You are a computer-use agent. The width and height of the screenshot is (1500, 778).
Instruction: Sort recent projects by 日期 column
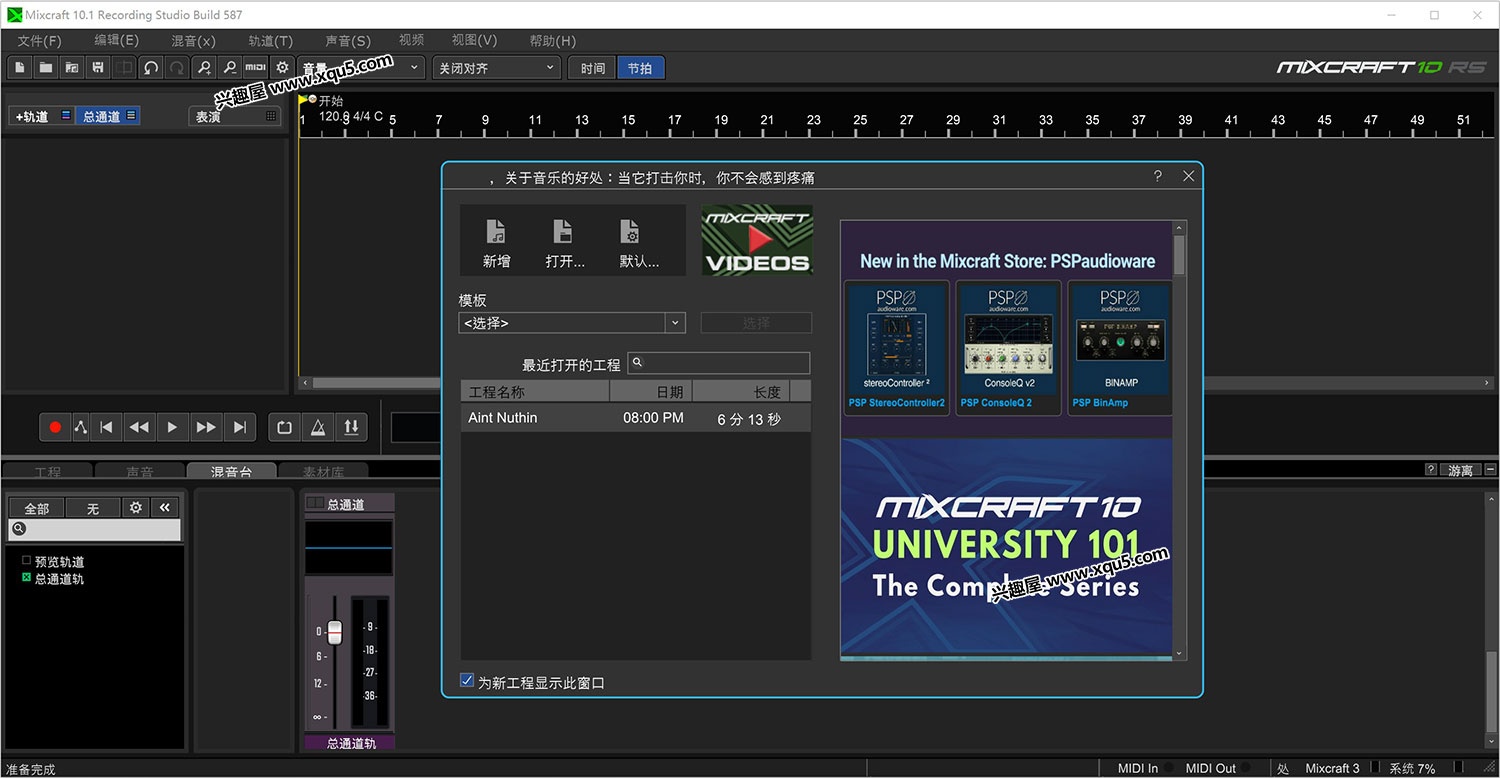(x=651, y=391)
